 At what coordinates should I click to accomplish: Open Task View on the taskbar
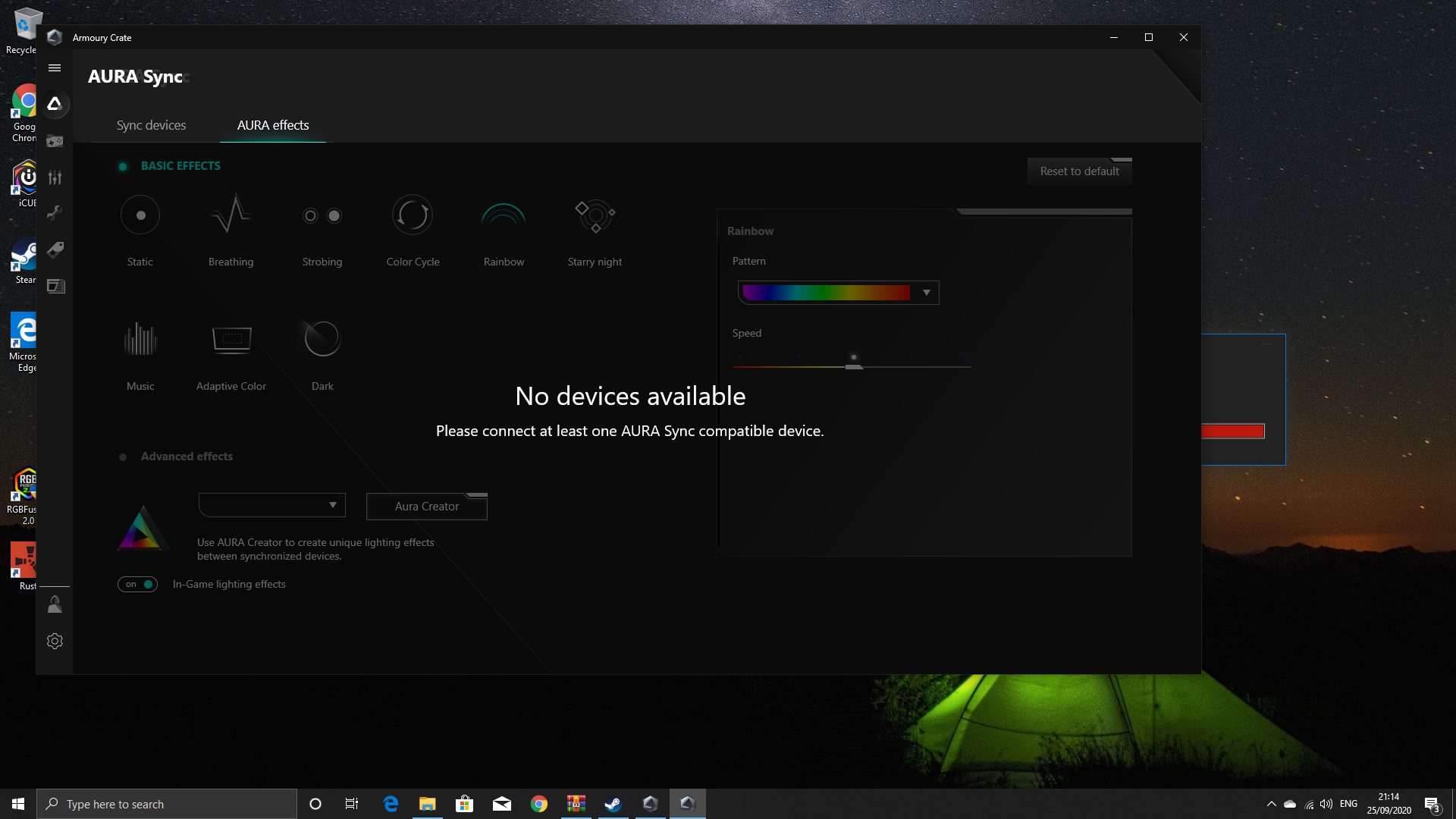click(x=352, y=804)
